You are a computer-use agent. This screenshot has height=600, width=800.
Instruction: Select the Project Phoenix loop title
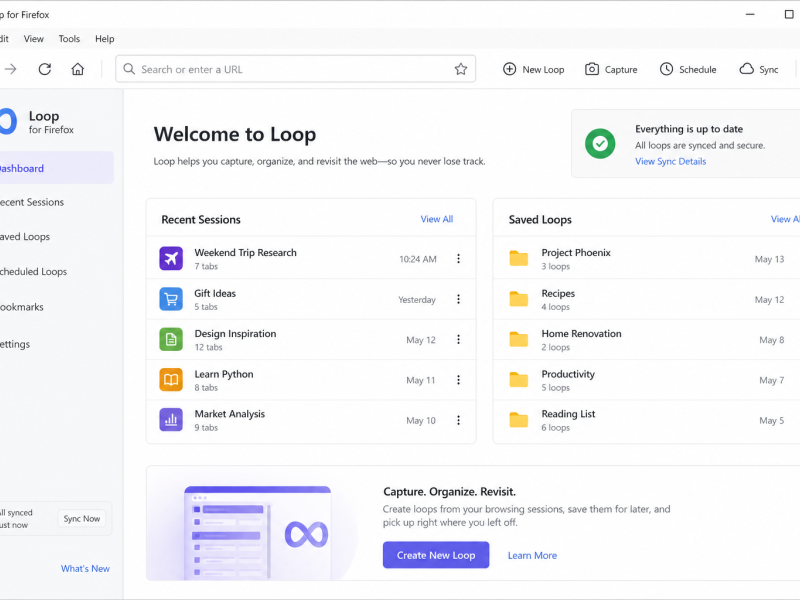(x=576, y=253)
